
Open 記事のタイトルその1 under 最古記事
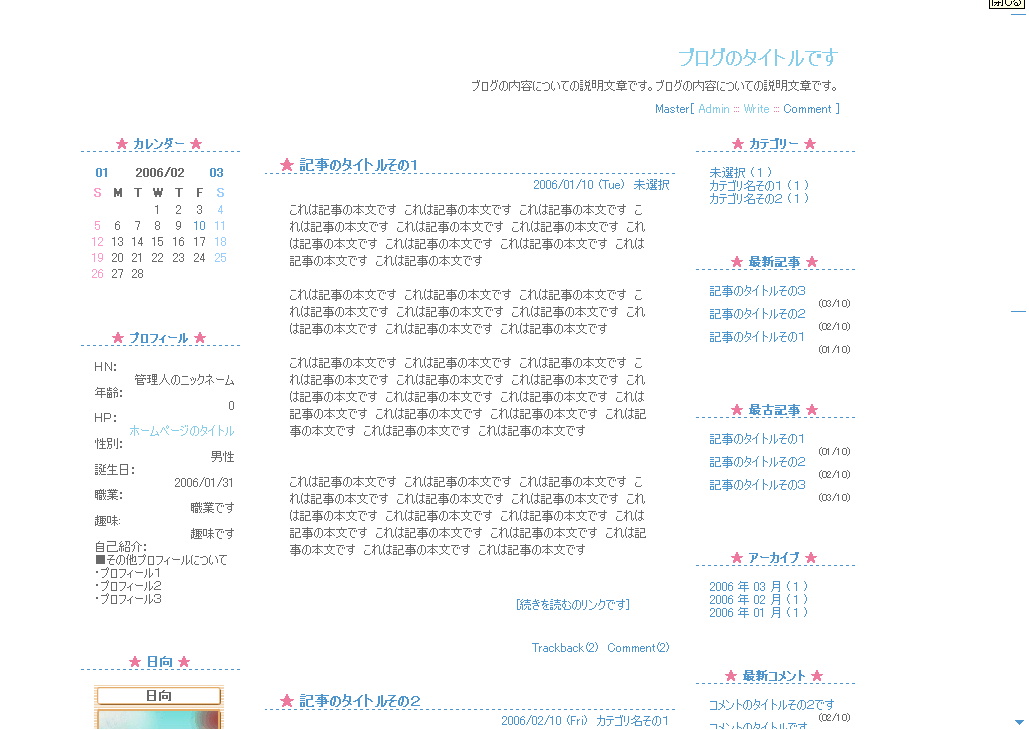(757, 439)
